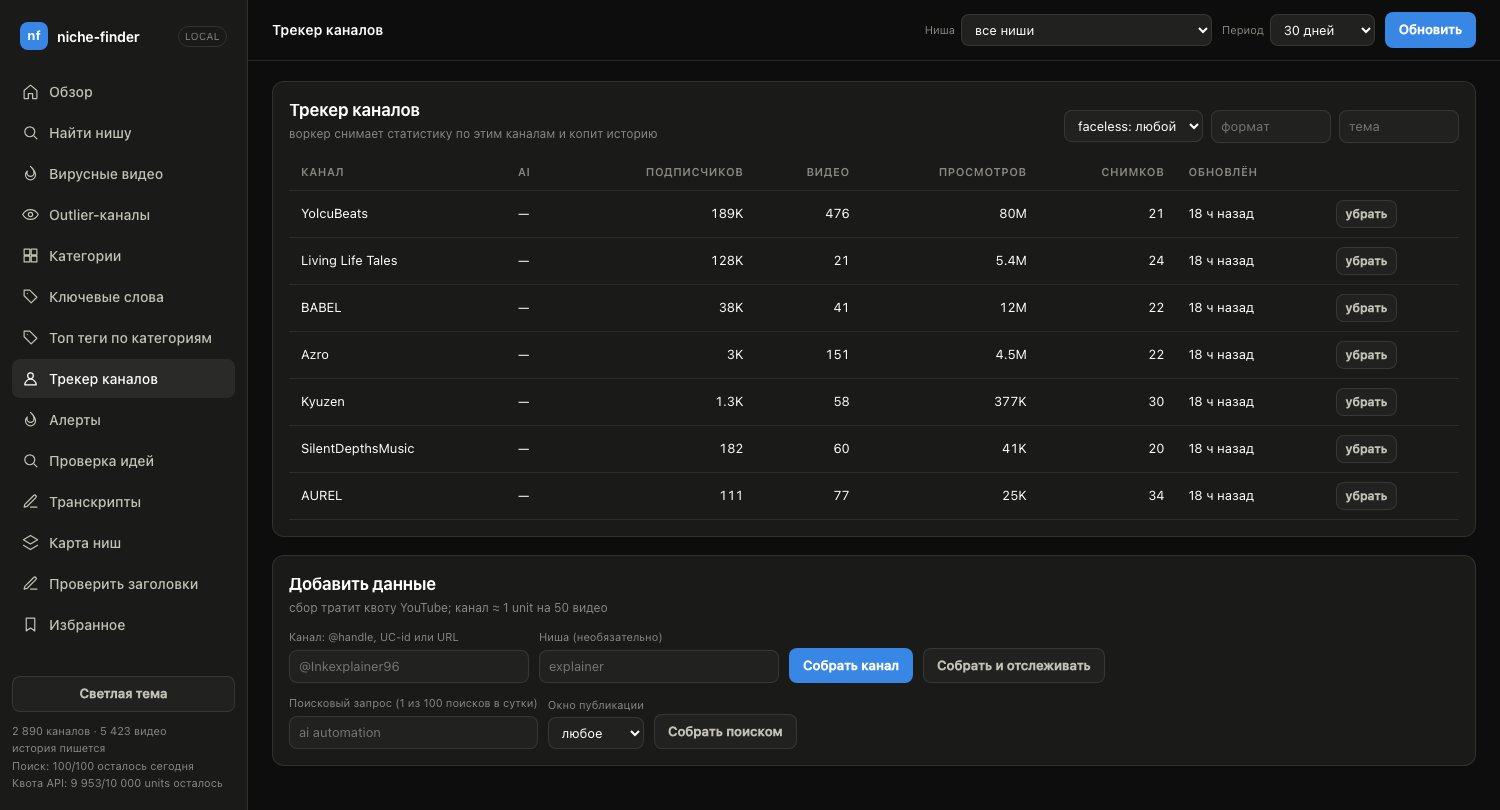Click the niche input with explainer placeholder
1500x810 pixels.
pyautogui.click(x=659, y=666)
